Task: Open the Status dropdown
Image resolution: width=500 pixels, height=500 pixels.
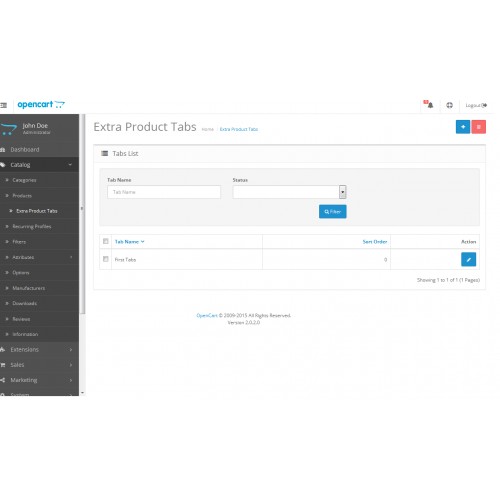Action: coord(289,192)
